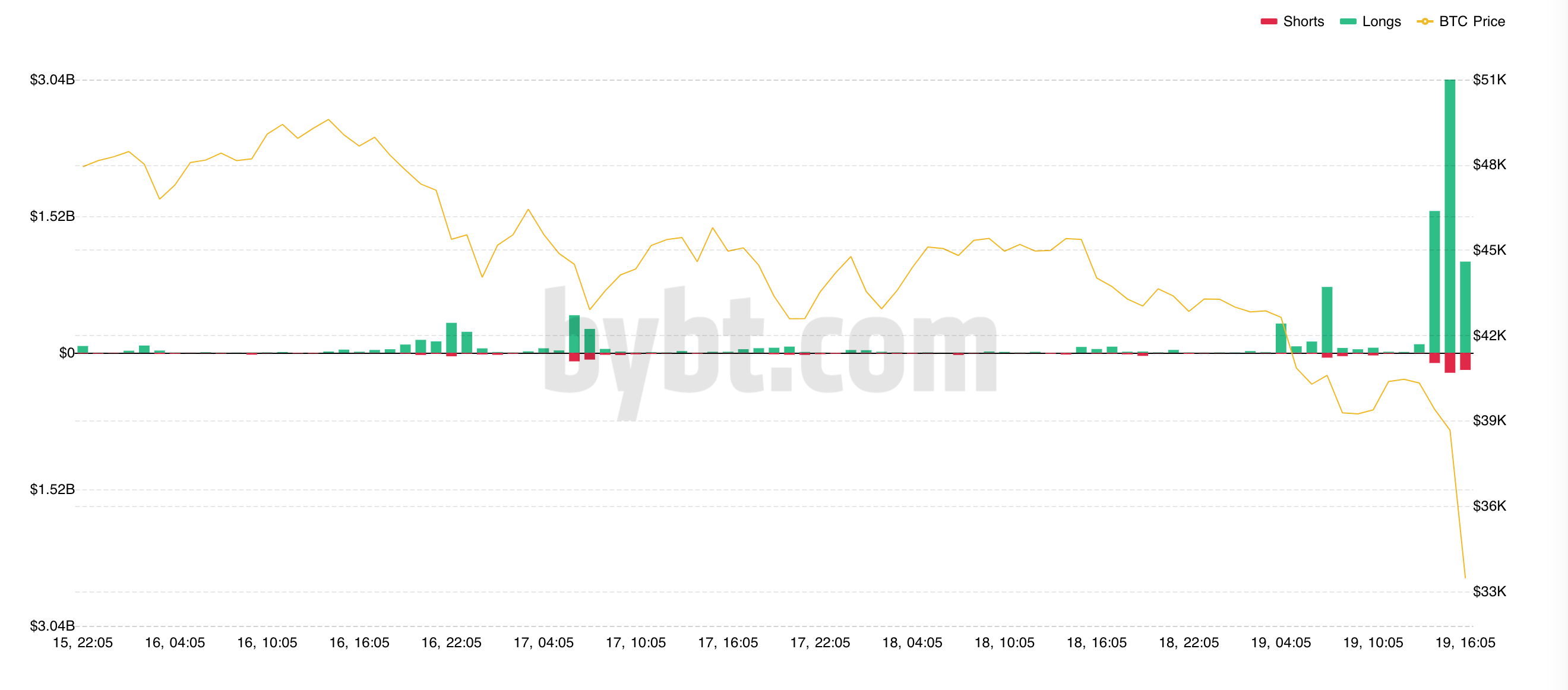Click the "16, 16:05" time label

[359, 642]
